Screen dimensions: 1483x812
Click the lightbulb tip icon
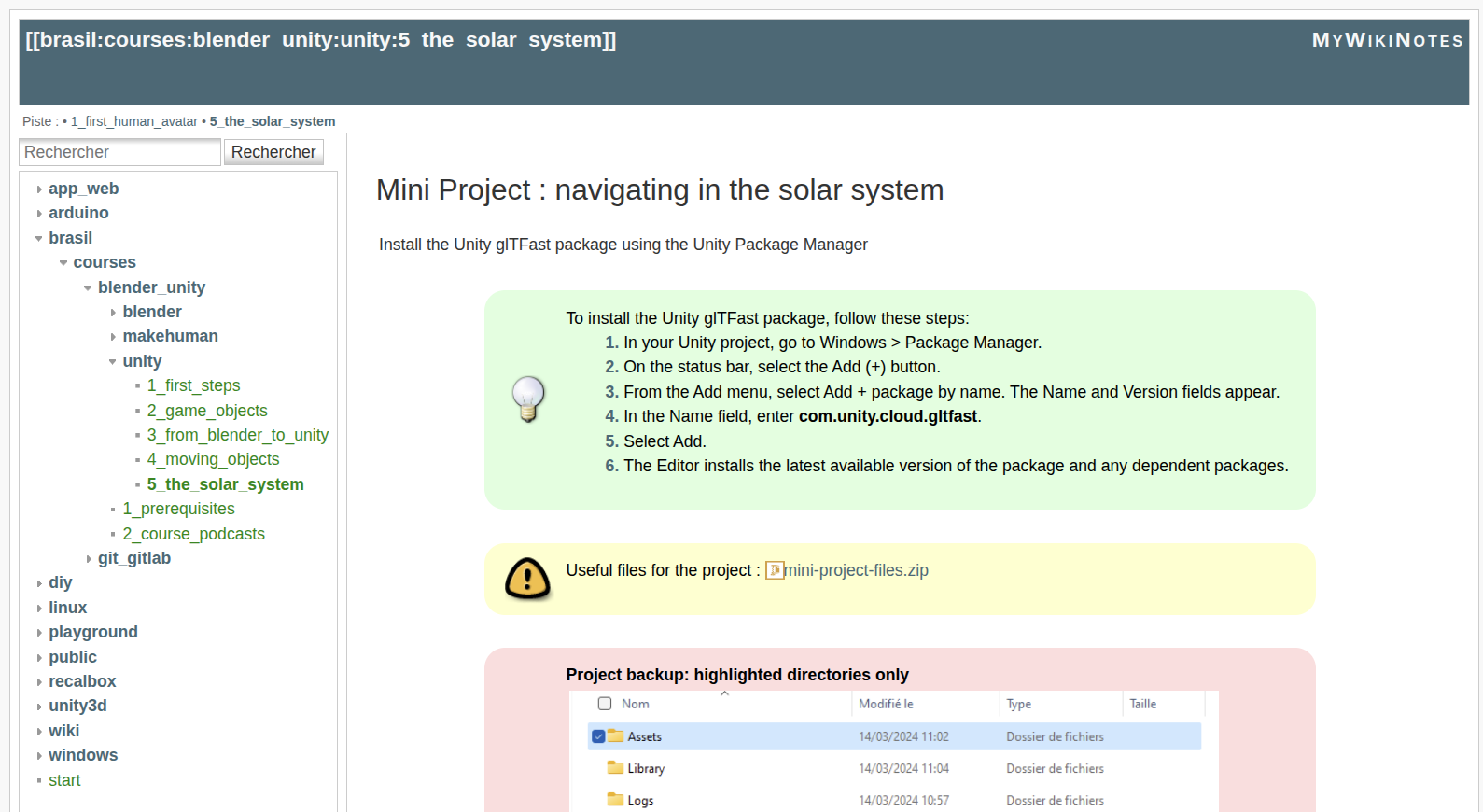point(528,399)
